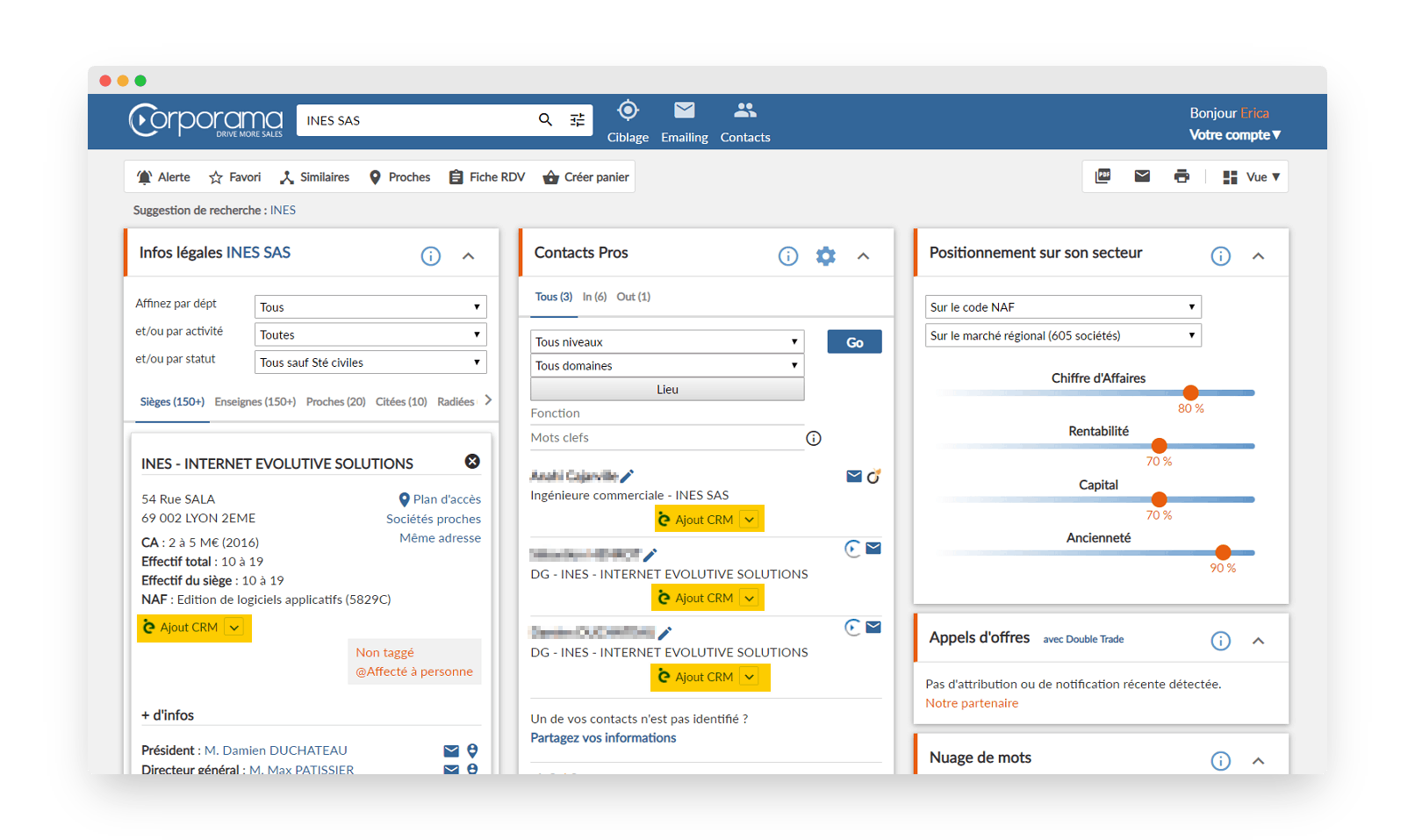Go to the Contacts section

pyautogui.click(x=745, y=121)
